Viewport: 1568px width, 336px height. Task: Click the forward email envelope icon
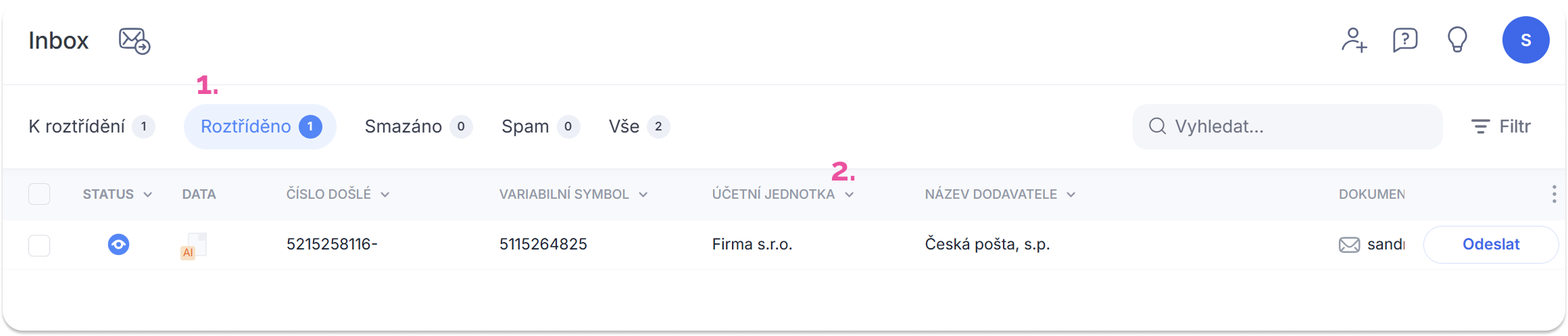coord(134,41)
